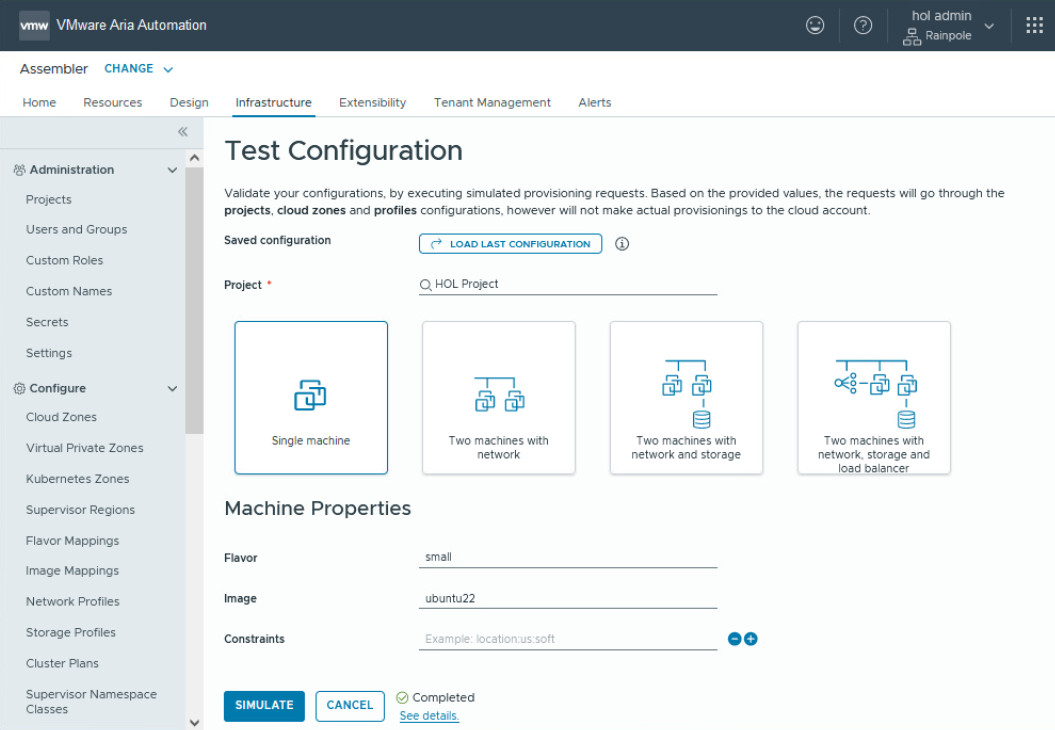Select Two machines with network and storage card
This screenshot has width=1055, height=730.
point(686,398)
